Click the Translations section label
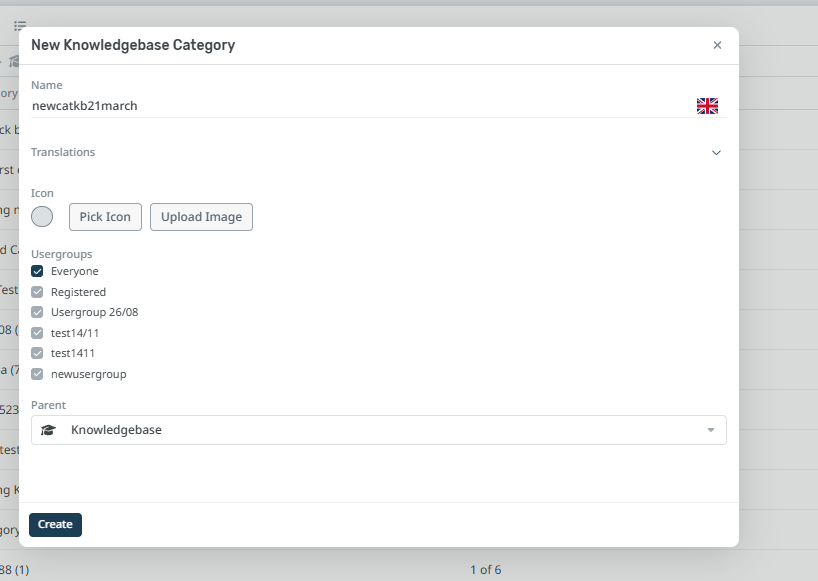818x581 pixels. pos(63,152)
